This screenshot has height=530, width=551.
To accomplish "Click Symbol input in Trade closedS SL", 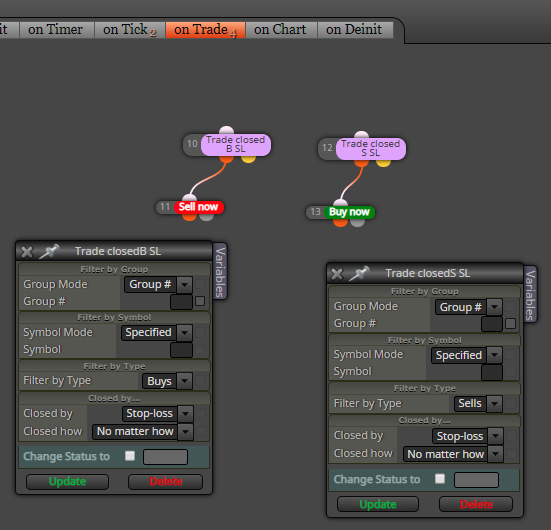I will 492,373.
